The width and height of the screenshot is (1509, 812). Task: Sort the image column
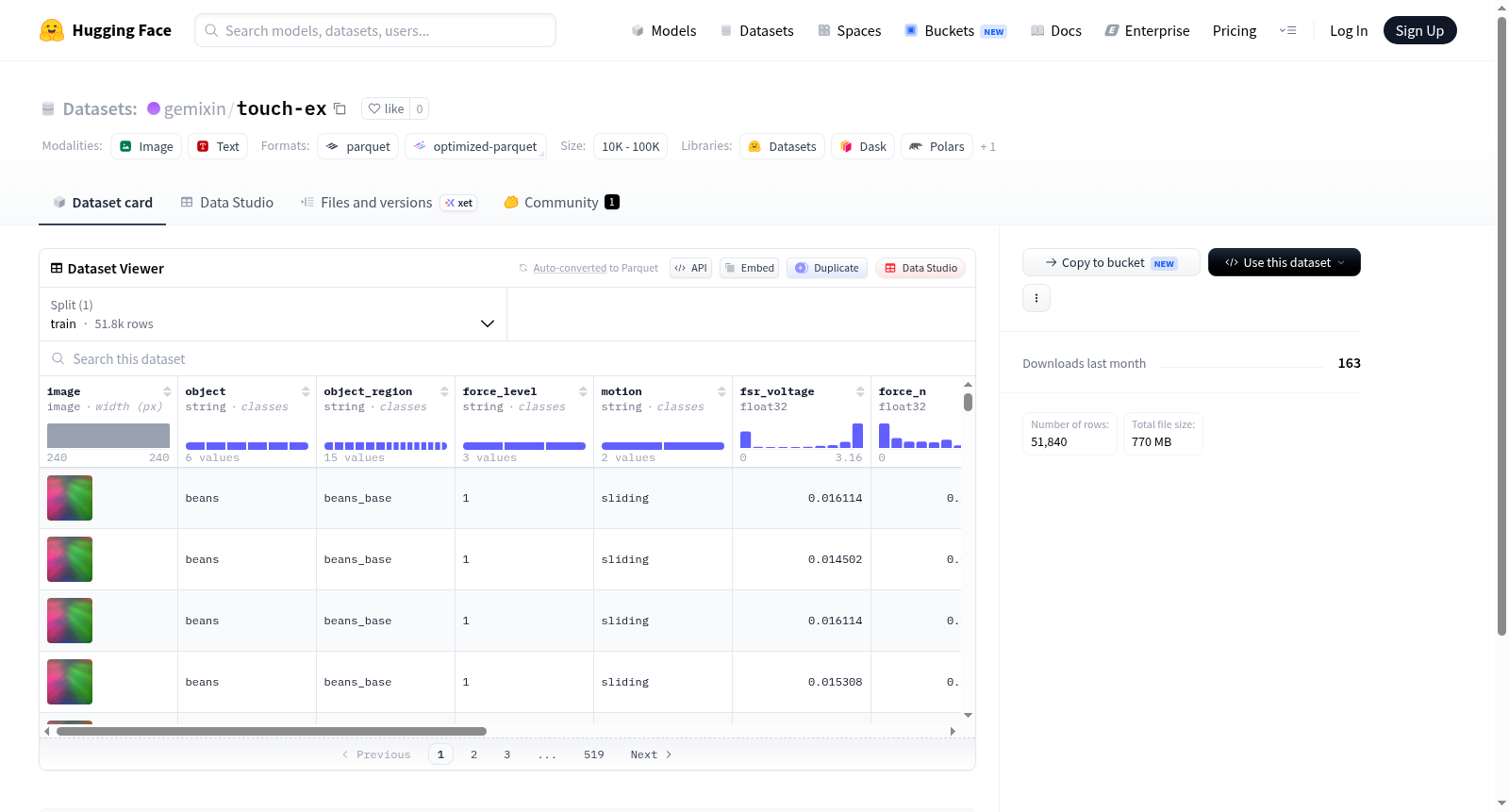click(167, 391)
